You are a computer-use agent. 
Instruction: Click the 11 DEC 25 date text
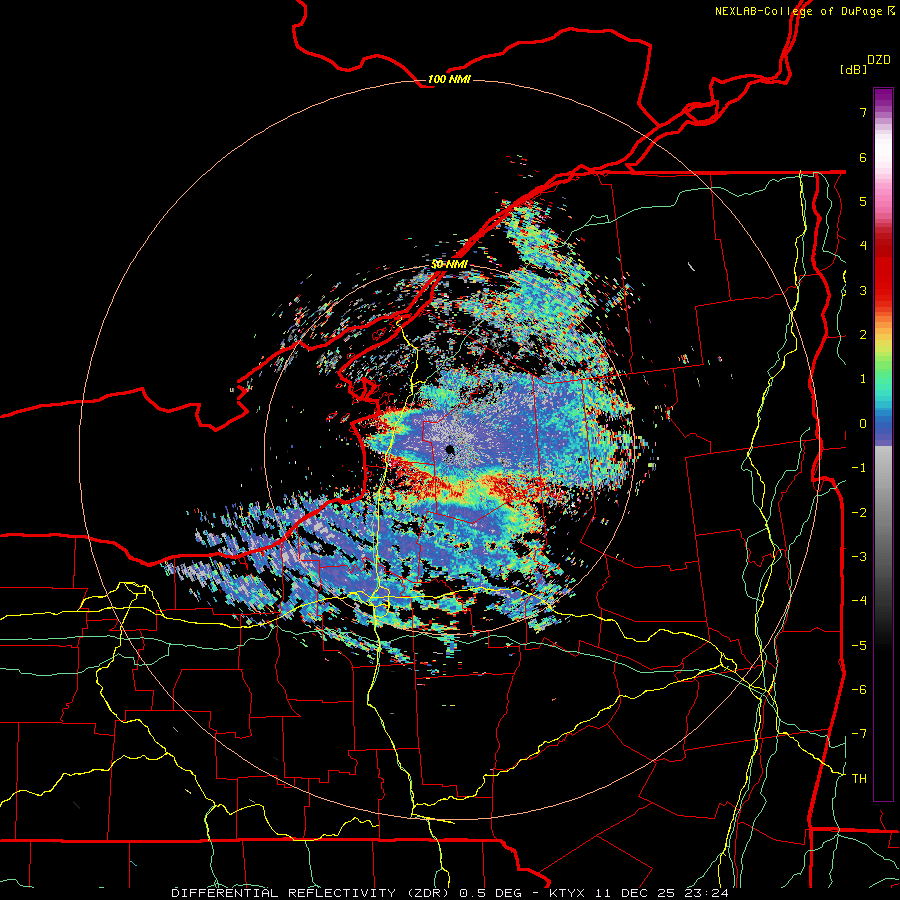[636, 893]
